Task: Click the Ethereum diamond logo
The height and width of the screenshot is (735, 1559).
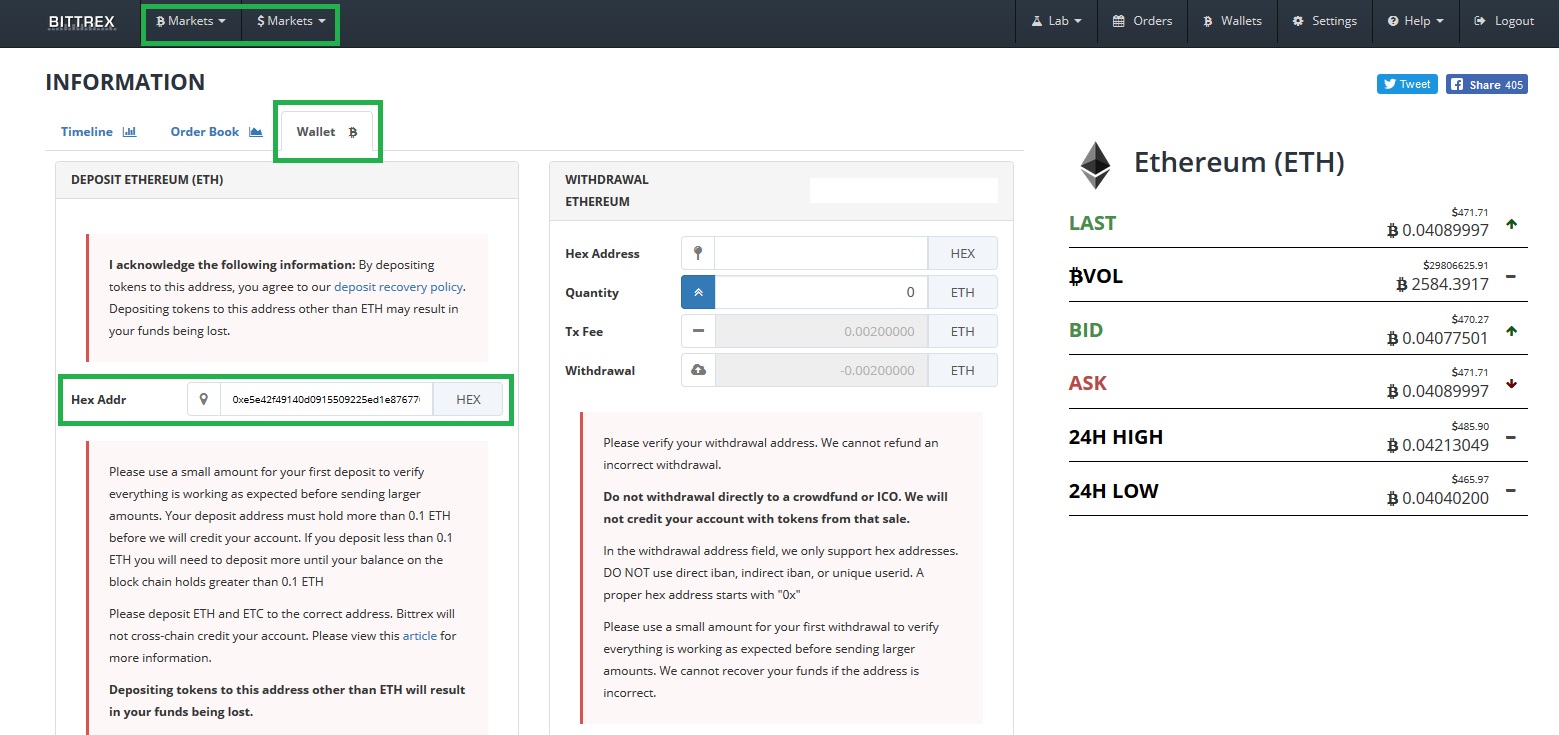Action: [x=1095, y=165]
